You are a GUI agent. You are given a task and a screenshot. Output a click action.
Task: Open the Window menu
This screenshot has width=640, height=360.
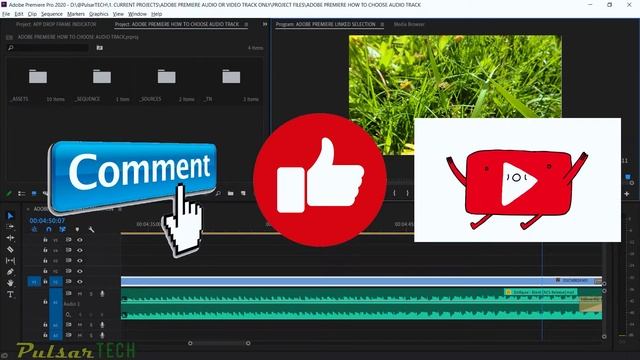[x=137, y=14]
